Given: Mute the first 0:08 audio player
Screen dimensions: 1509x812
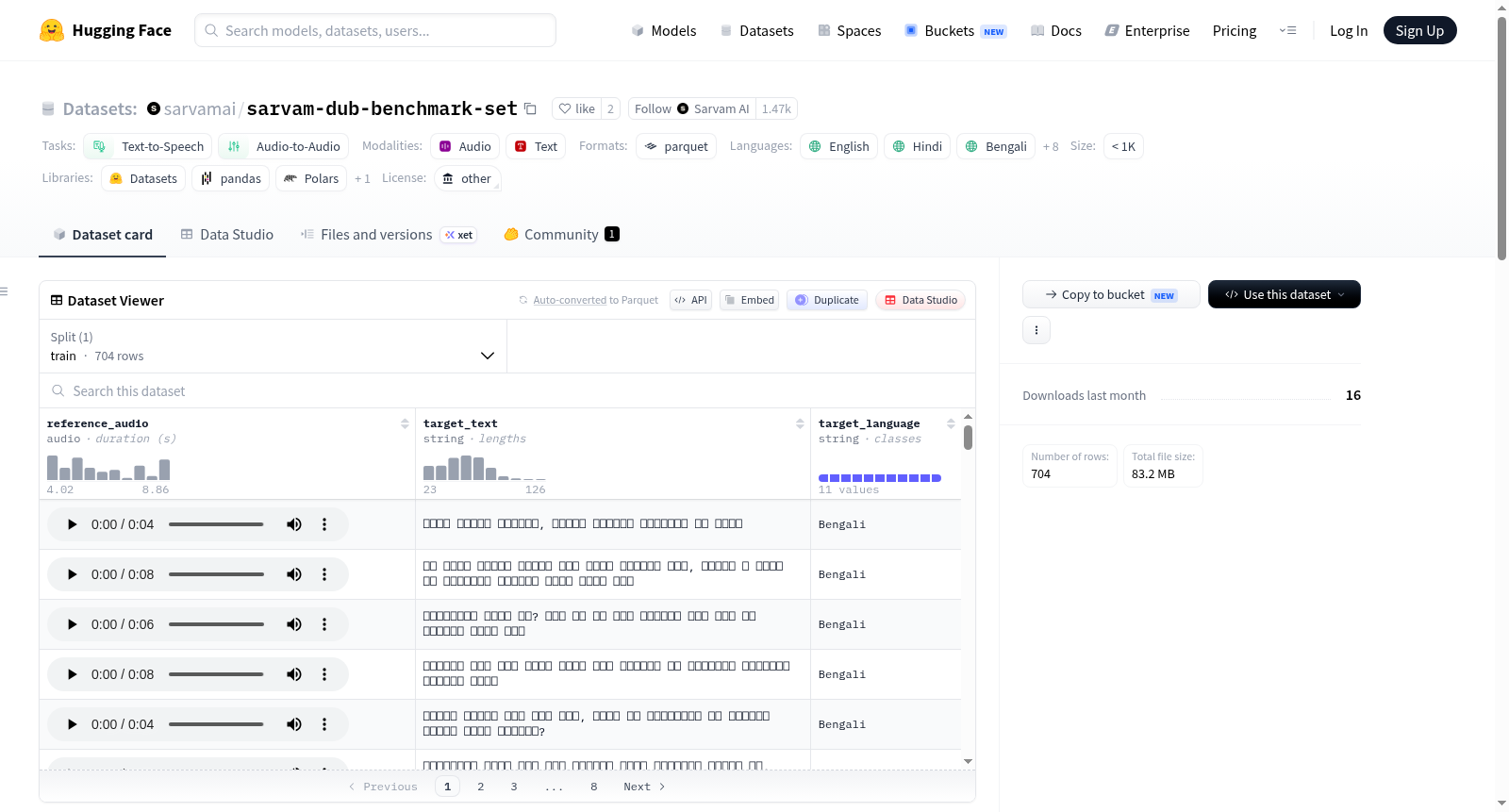Looking at the screenshot, I should [294, 574].
